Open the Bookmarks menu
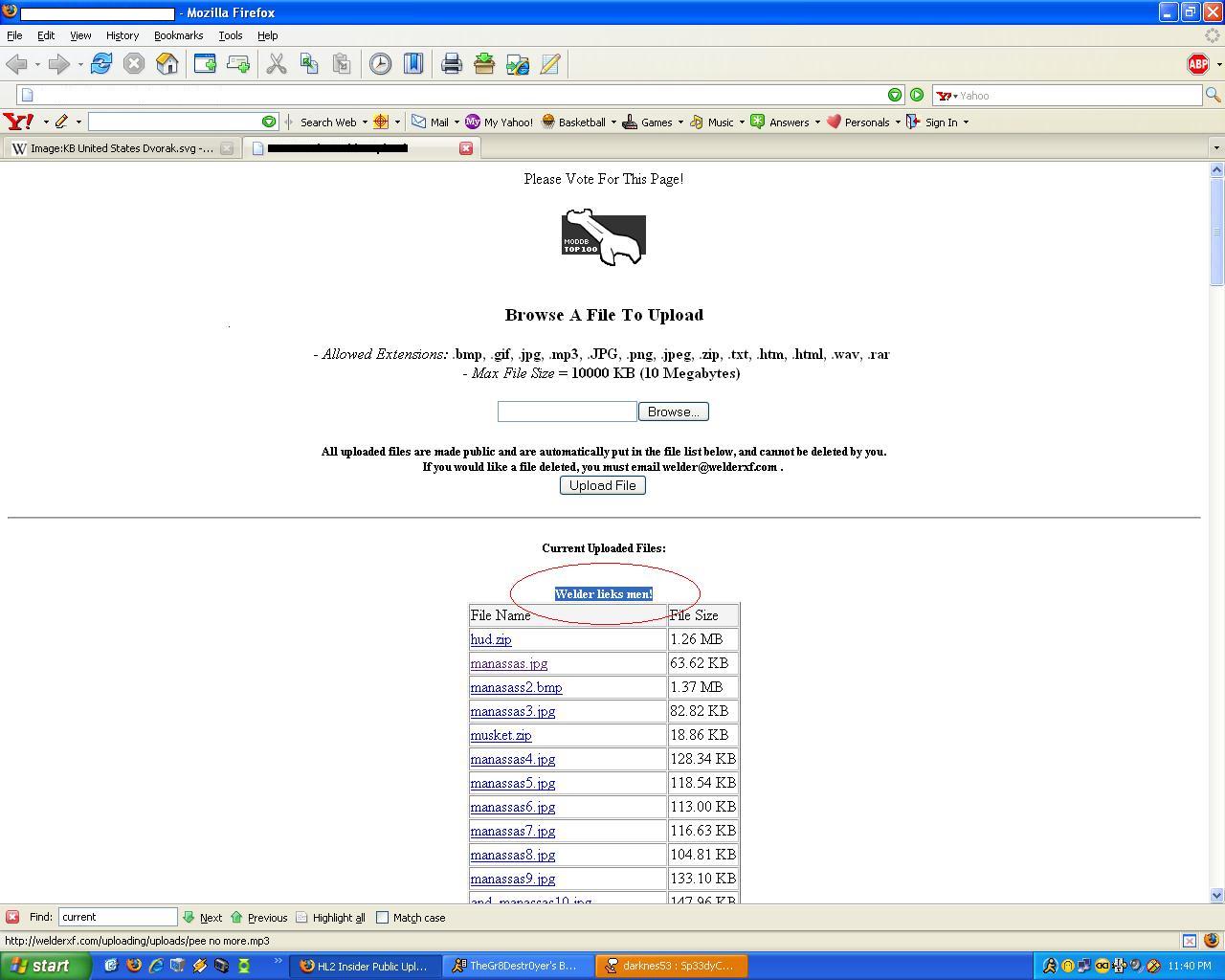 point(178,35)
